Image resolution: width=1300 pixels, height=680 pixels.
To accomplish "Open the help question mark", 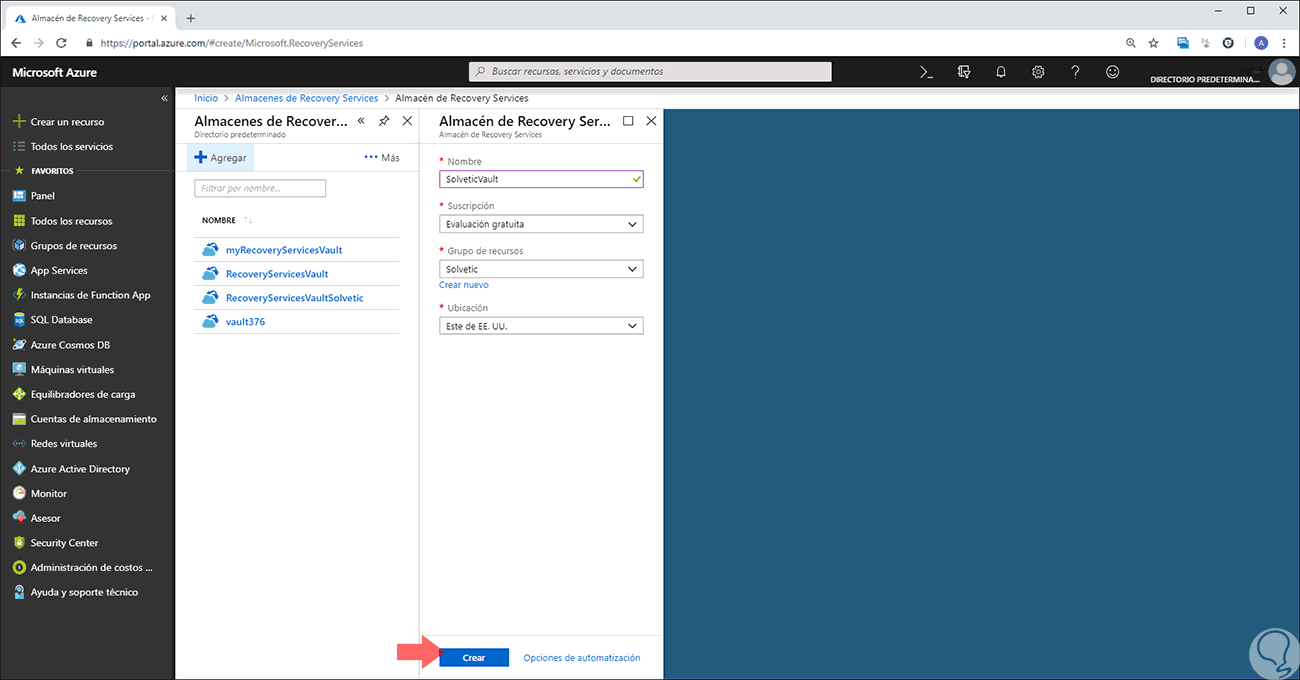I will pyautogui.click(x=1075, y=72).
